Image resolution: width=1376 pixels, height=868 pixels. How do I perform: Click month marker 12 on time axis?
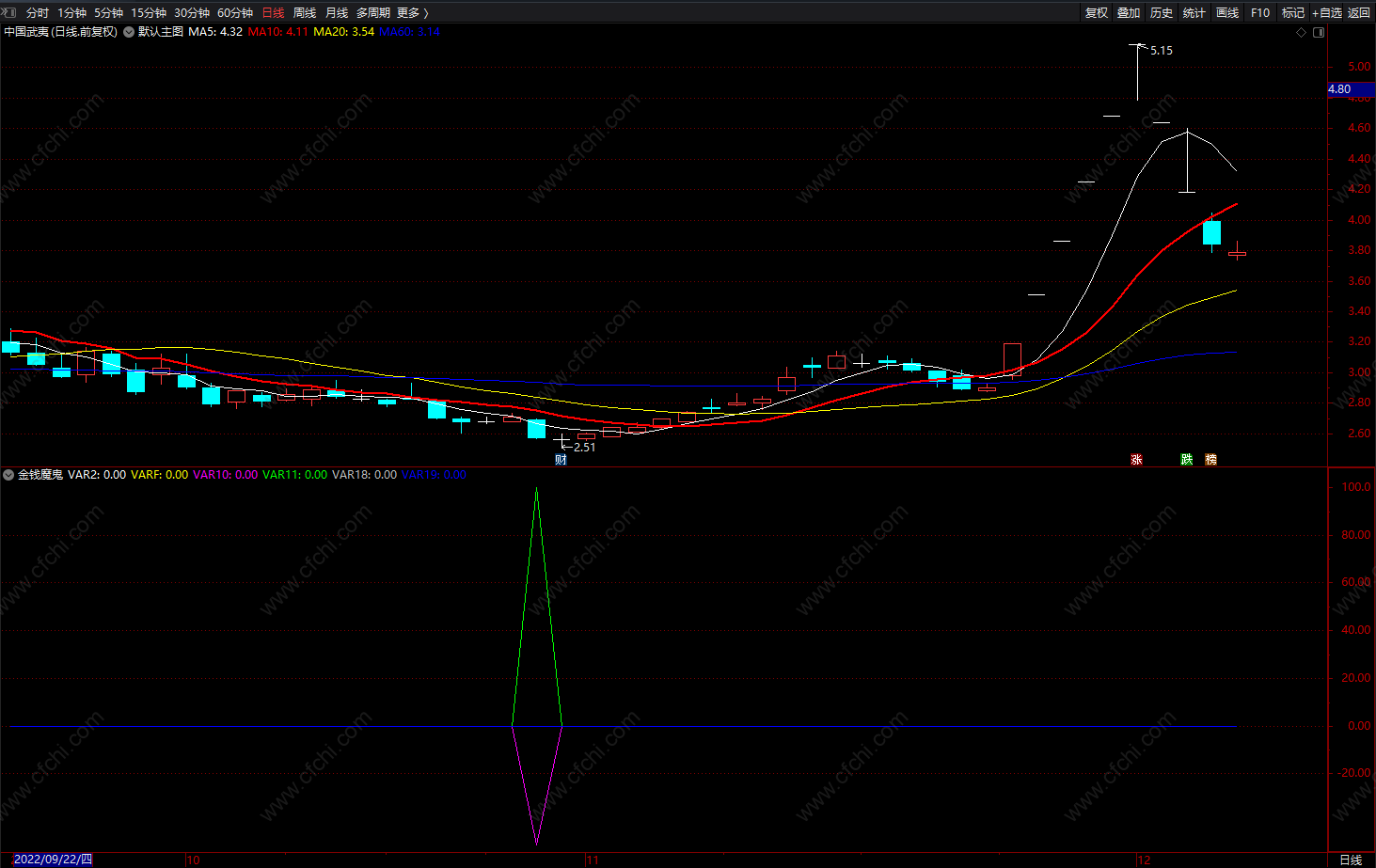pyautogui.click(x=1144, y=860)
